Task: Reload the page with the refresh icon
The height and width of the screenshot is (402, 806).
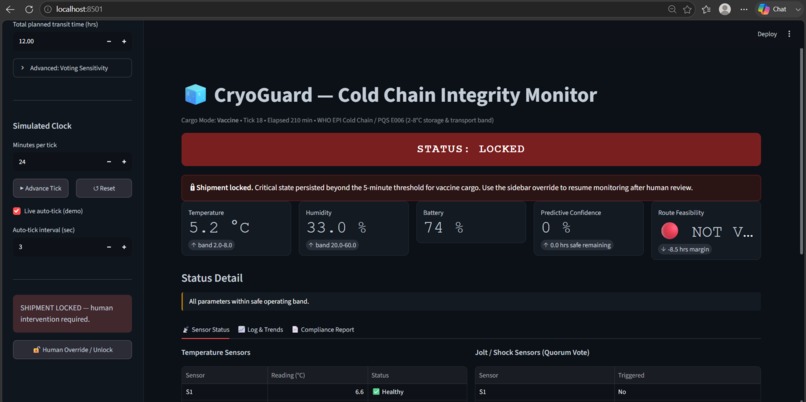Action: [x=29, y=9]
